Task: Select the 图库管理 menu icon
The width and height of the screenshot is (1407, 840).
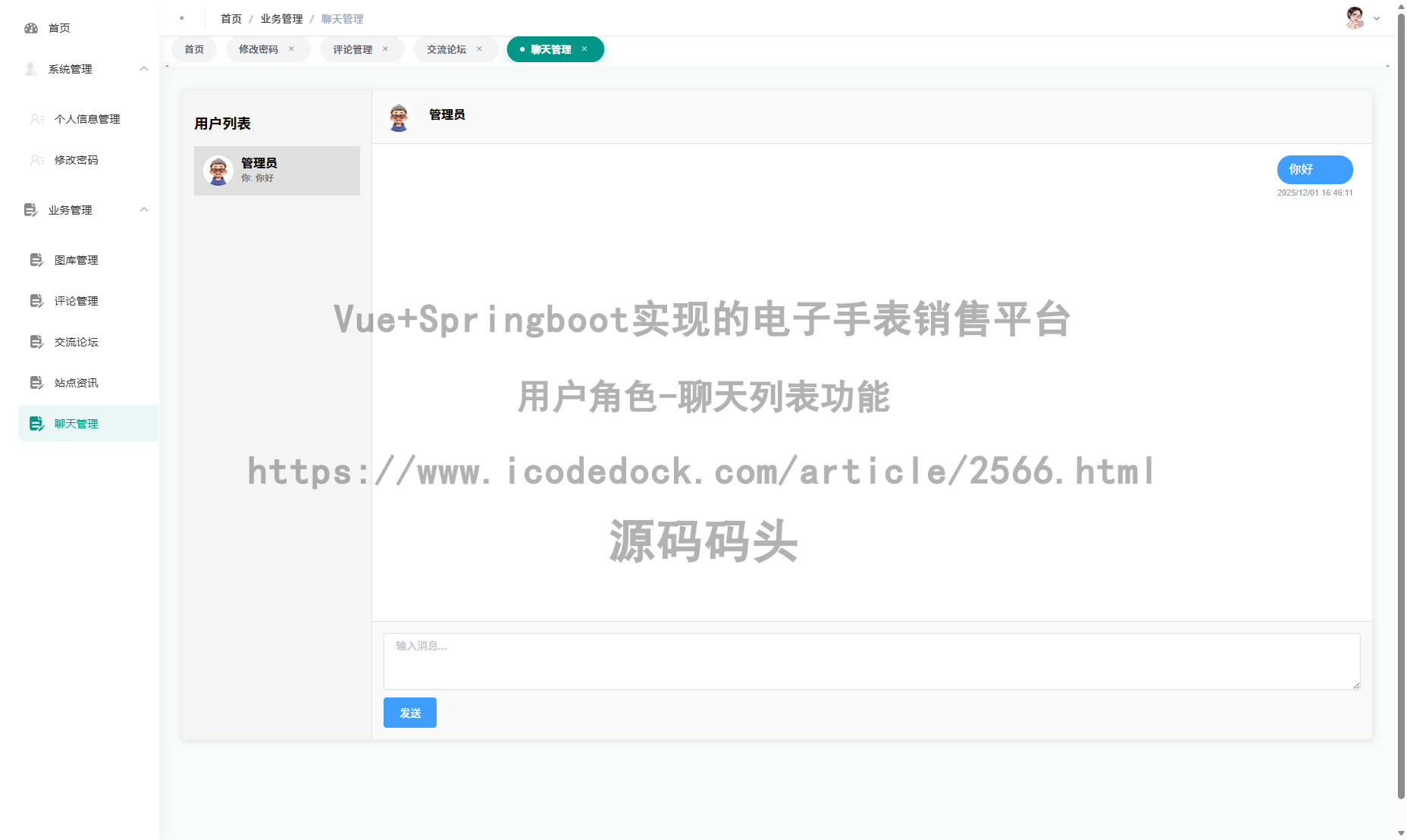Action: 36,260
